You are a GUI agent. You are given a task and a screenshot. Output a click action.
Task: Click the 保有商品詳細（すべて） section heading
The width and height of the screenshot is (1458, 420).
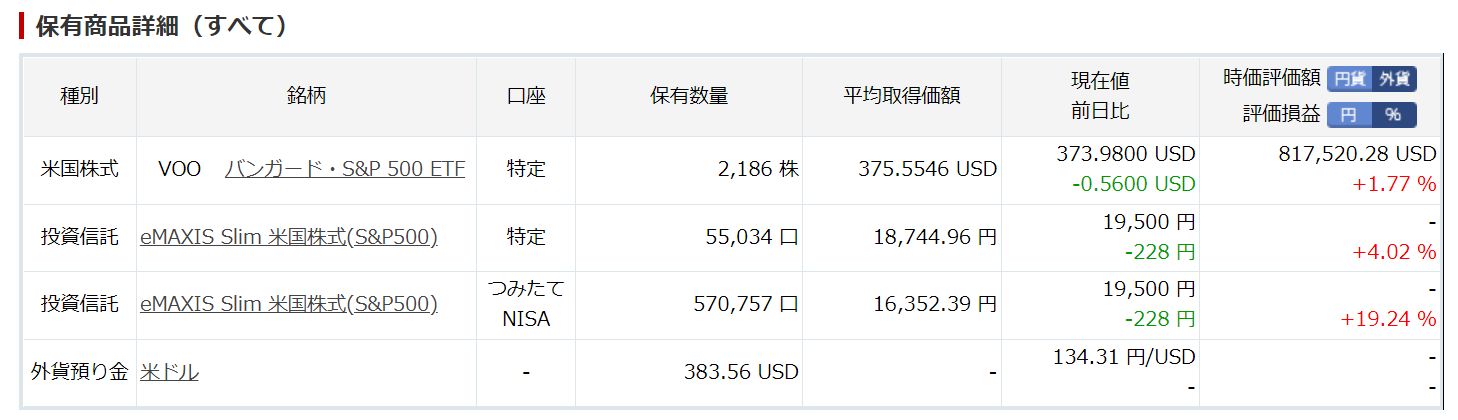(x=162, y=26)
